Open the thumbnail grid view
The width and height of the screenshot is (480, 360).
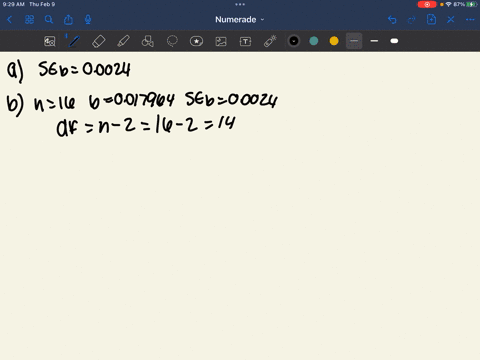point(29,20)
